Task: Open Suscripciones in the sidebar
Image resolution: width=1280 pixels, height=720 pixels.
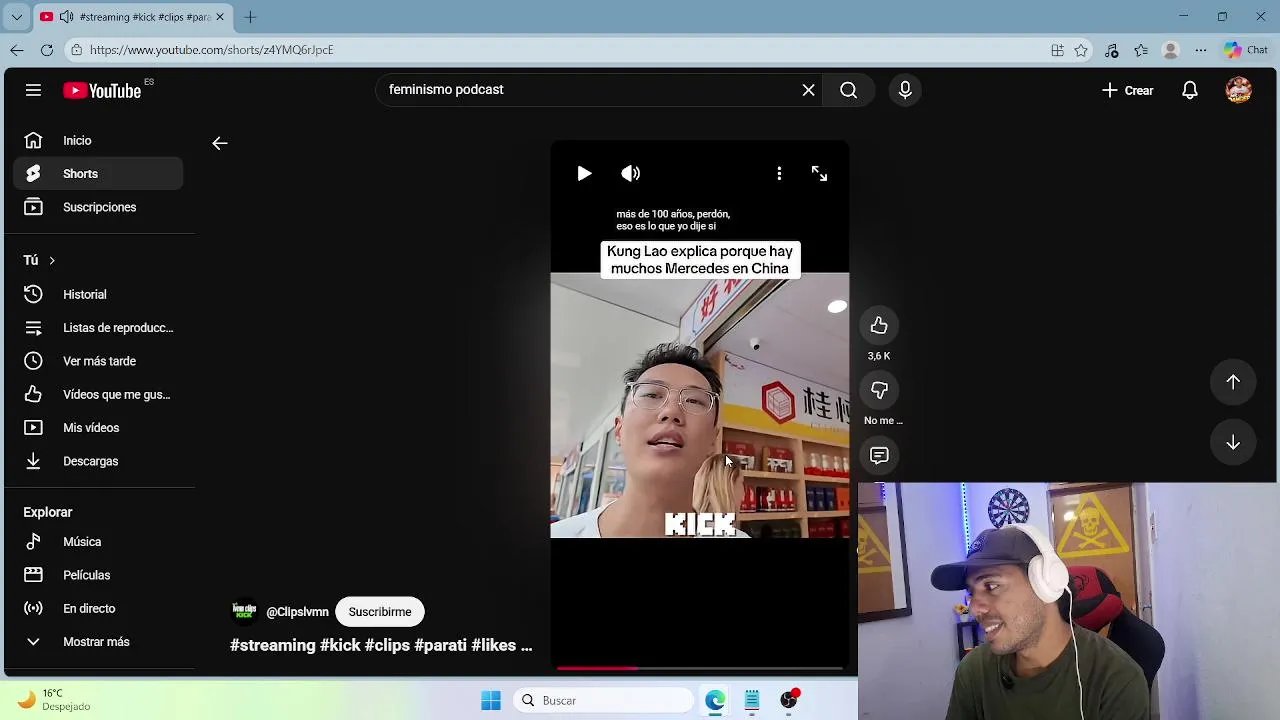Action: 98,207
